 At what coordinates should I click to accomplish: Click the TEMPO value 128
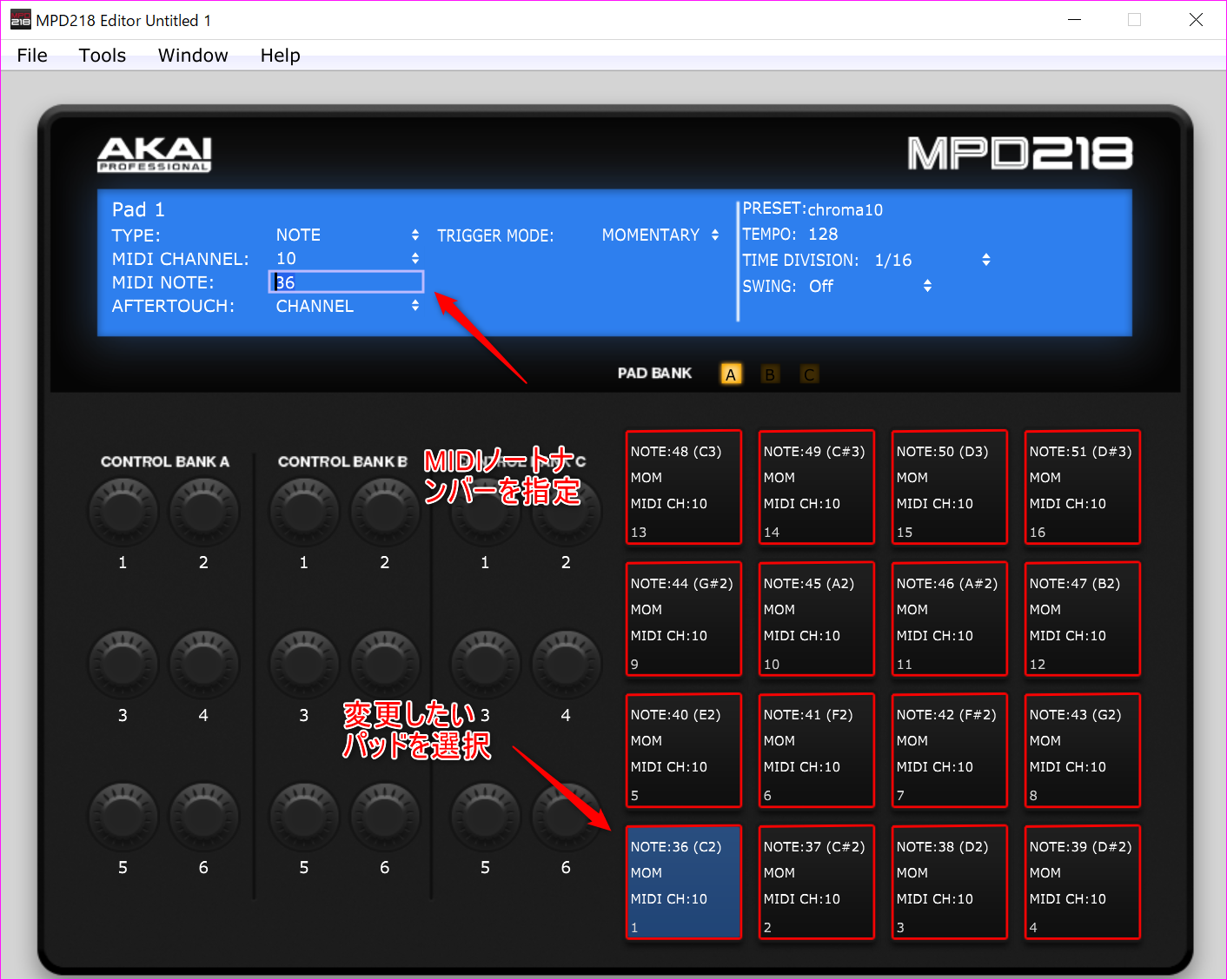point(823,235)
